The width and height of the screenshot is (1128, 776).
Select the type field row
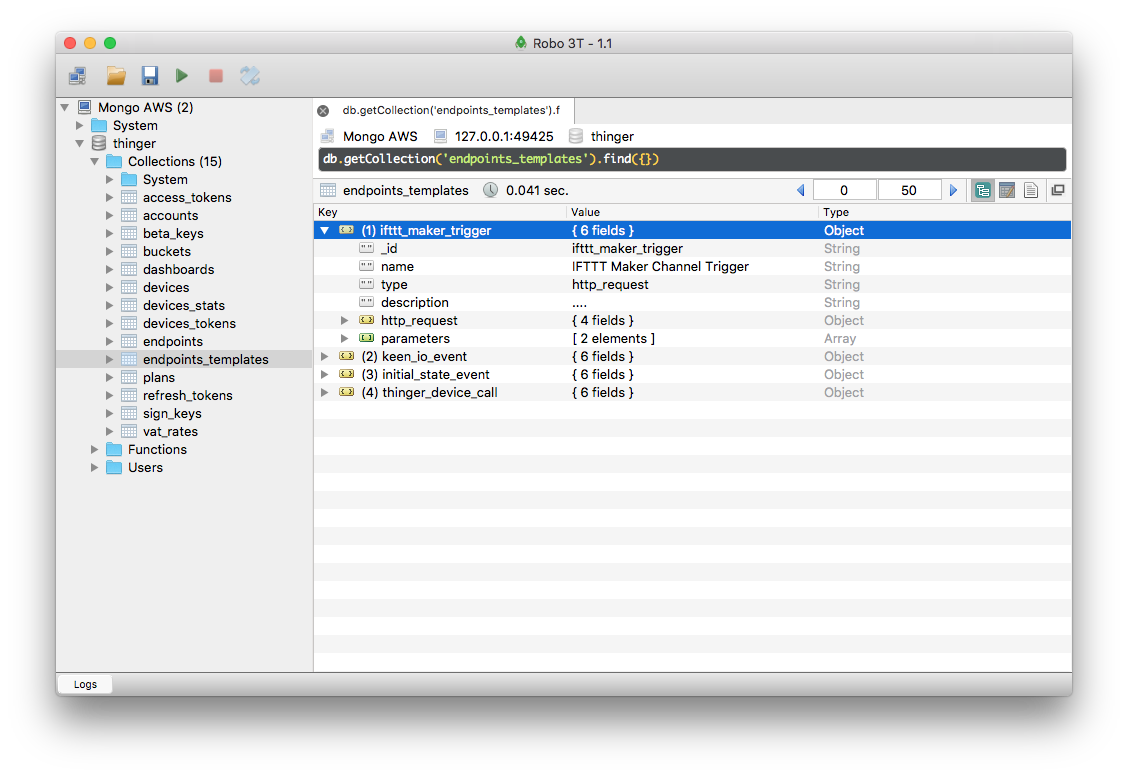coord(692,284)
